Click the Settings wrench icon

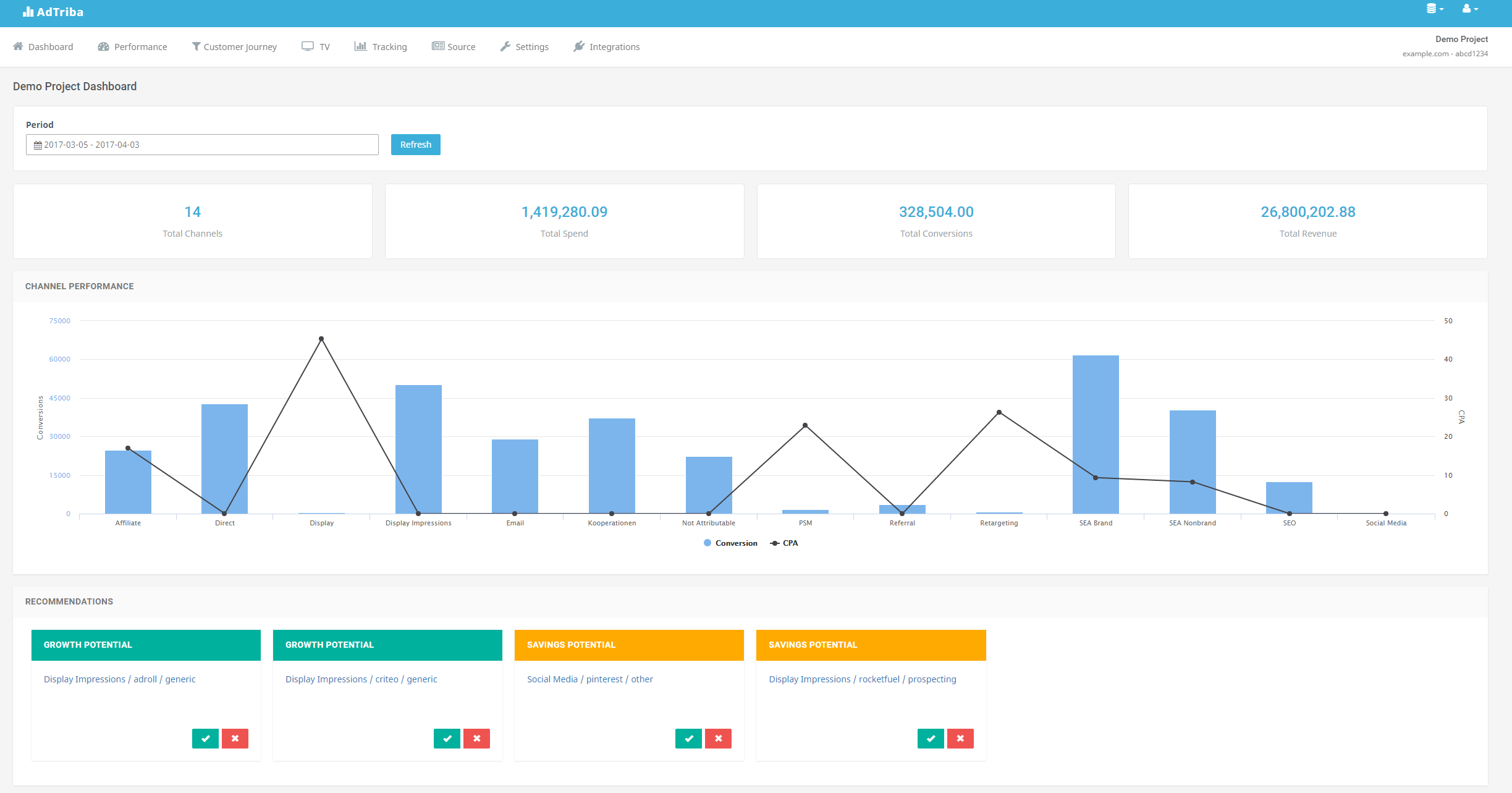[505, 46]
